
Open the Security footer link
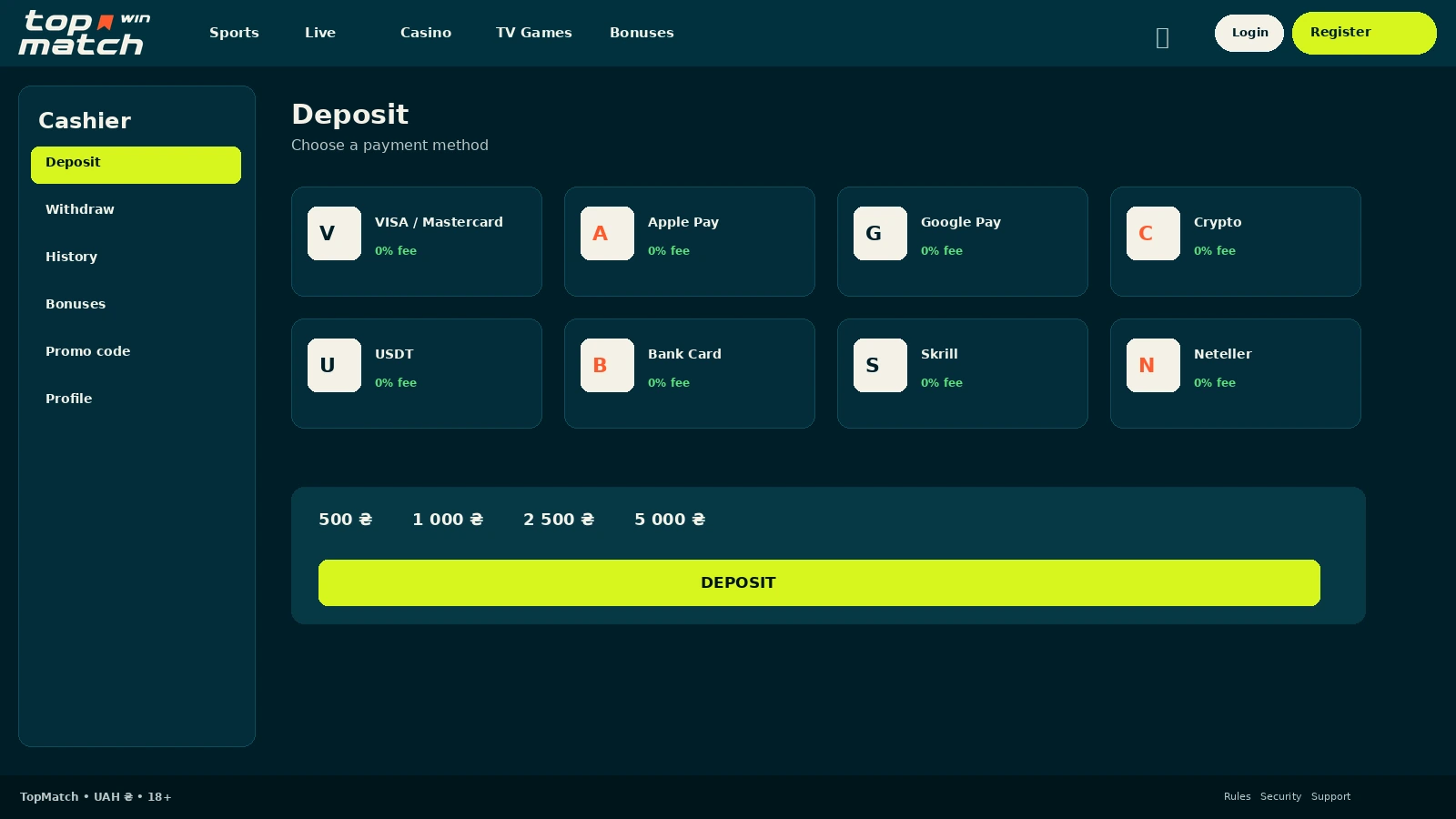pyautogui.click(x=1280, y=796)
